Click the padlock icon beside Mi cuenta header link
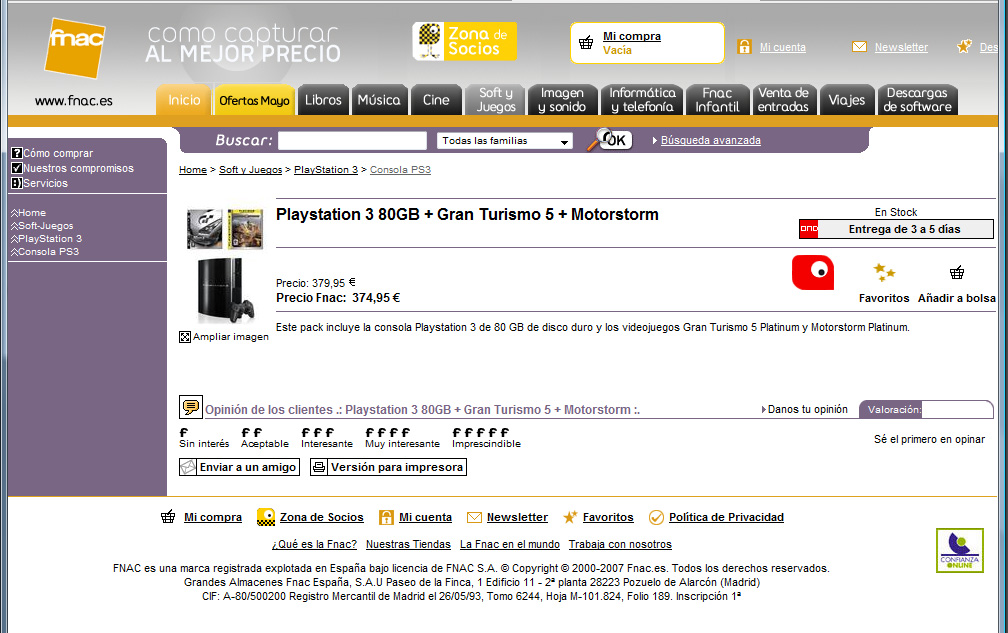 coord(744,46)
